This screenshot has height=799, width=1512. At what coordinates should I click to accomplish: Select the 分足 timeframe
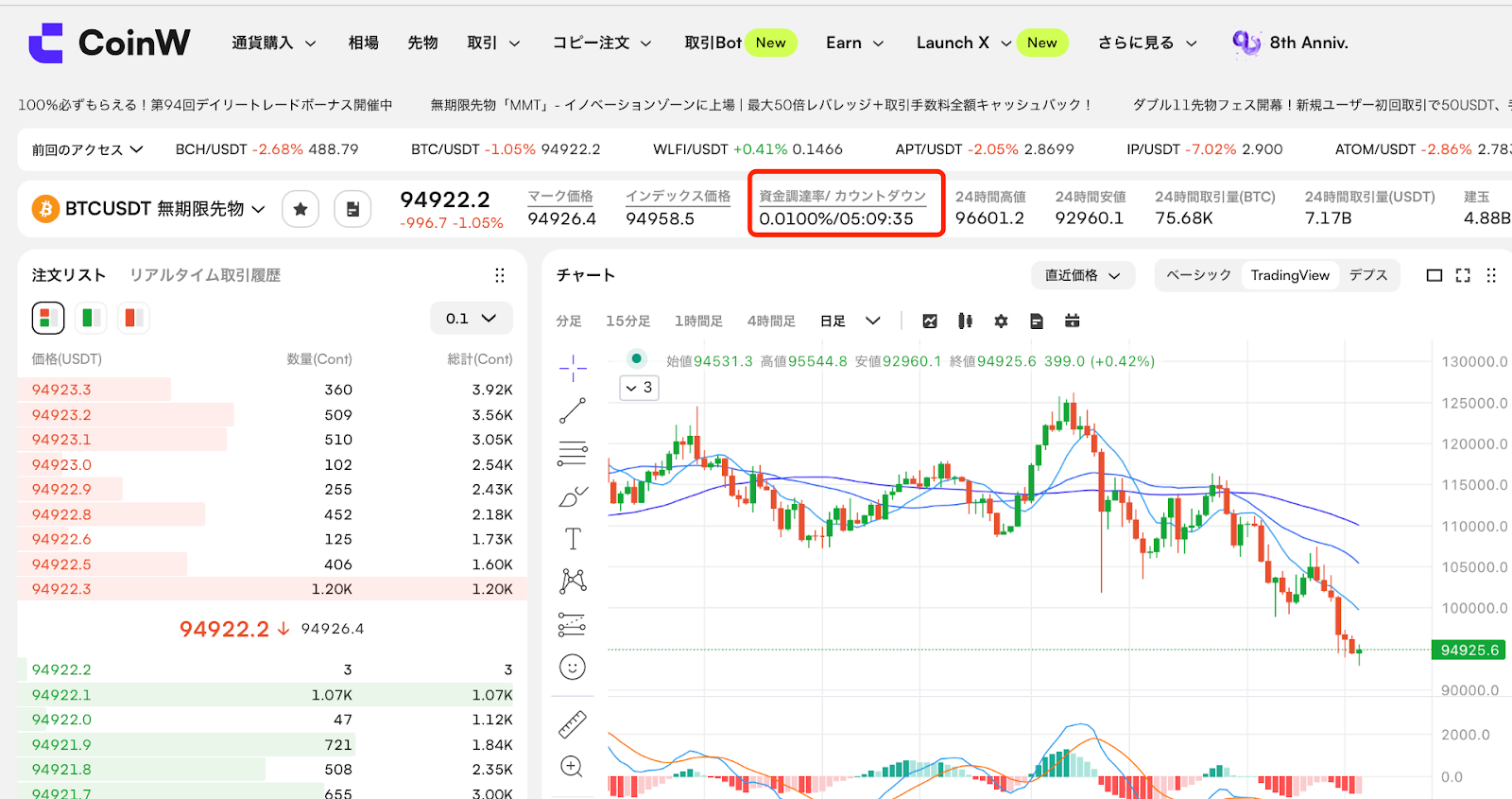[569, 321]
